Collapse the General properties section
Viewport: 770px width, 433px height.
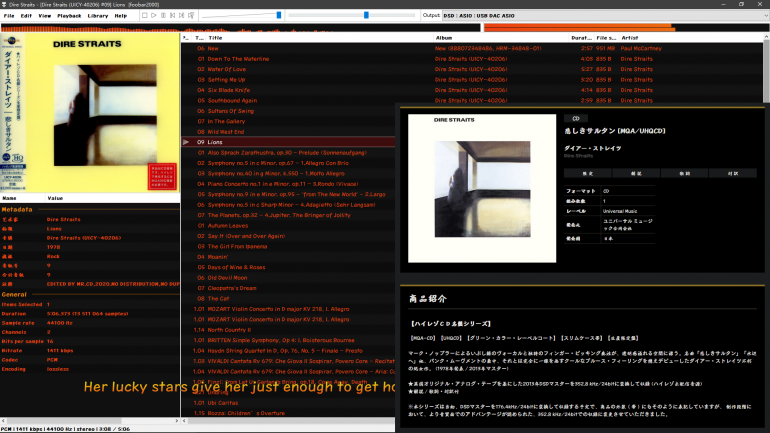pyautogui.click(x=14, y=294)
